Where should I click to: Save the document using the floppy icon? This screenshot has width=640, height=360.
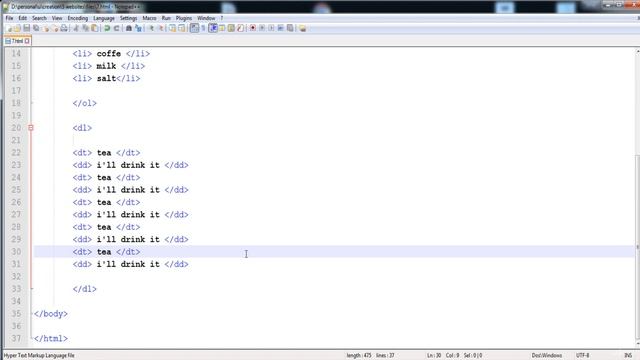pyautogui.click(x=27, y=28)
